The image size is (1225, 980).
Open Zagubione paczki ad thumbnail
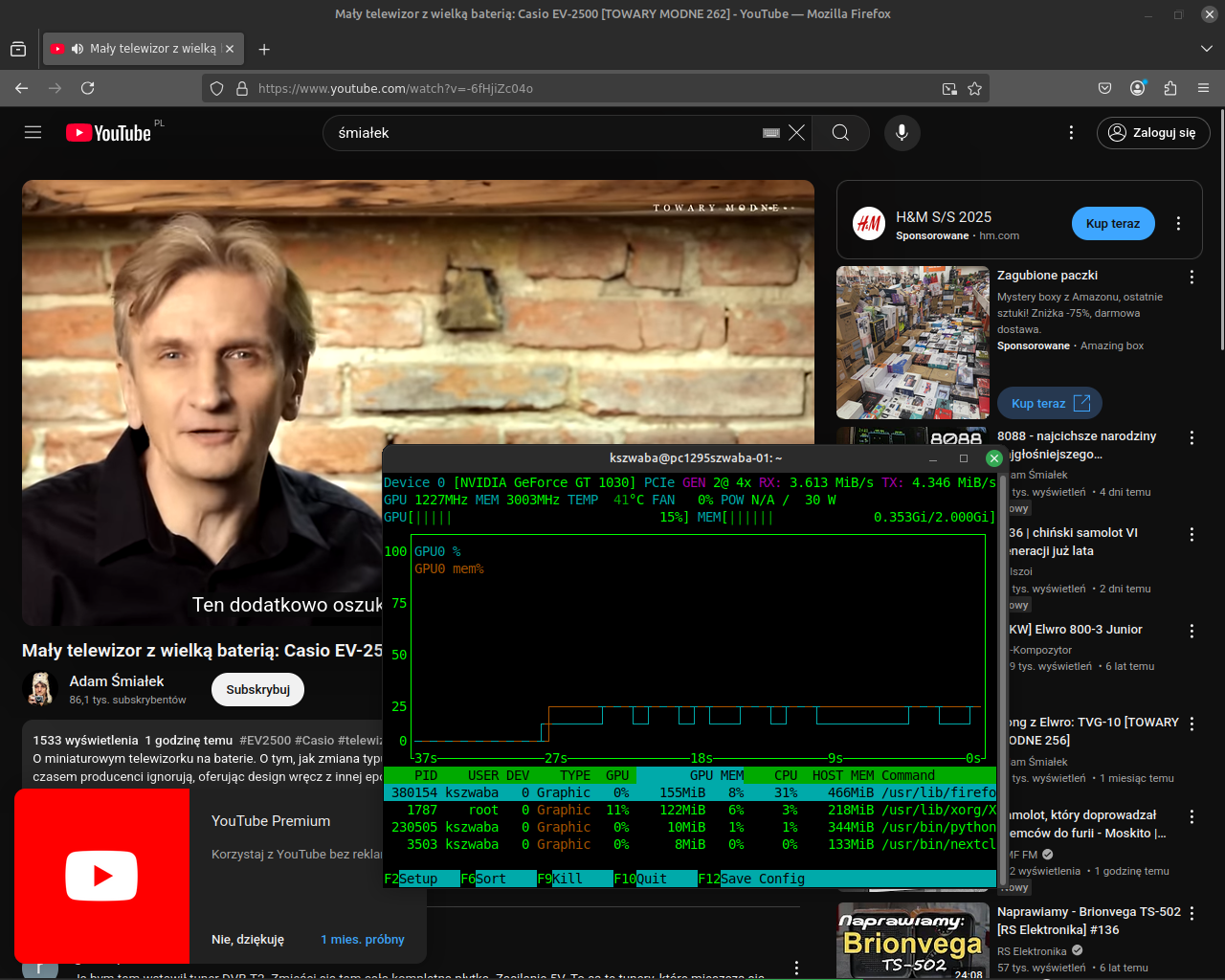tap(913, 343)
